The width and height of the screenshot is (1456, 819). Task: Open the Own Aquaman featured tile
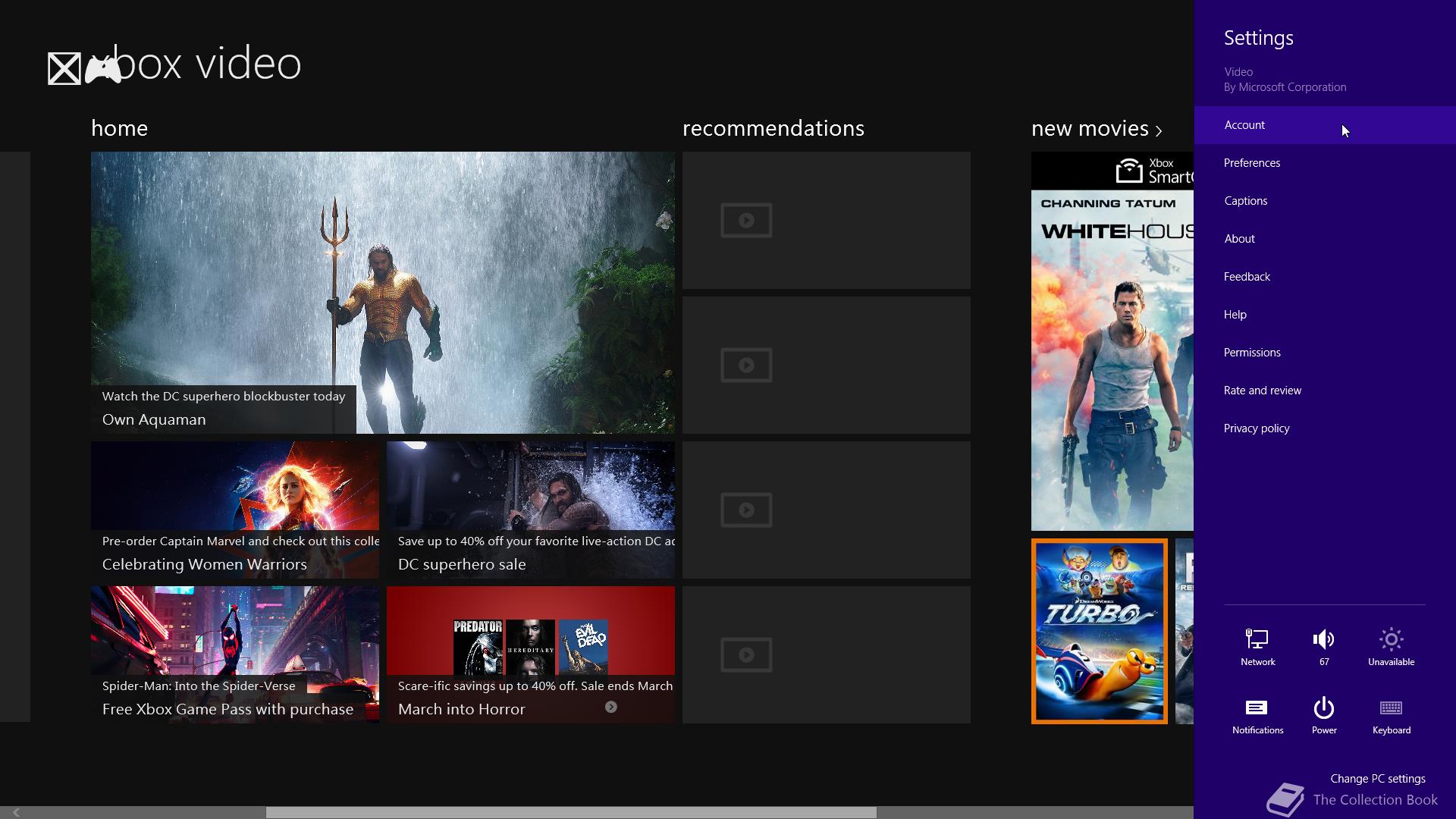[383, 293]
